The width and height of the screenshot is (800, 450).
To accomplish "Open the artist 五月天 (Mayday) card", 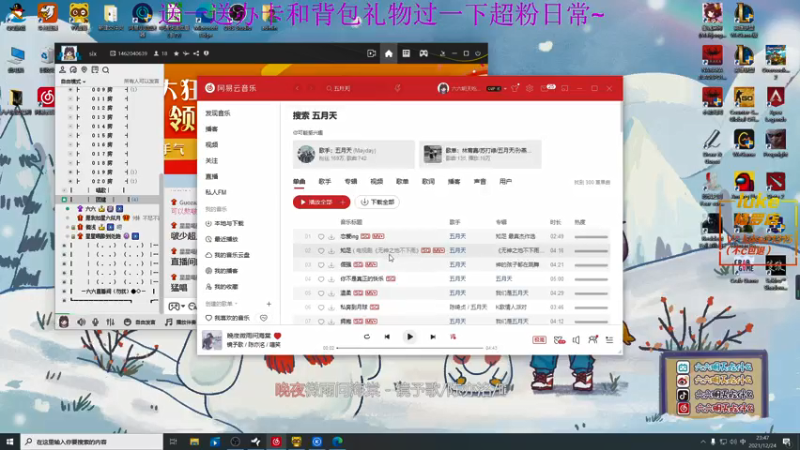I will pyautogui.click(x=354, y=154).
